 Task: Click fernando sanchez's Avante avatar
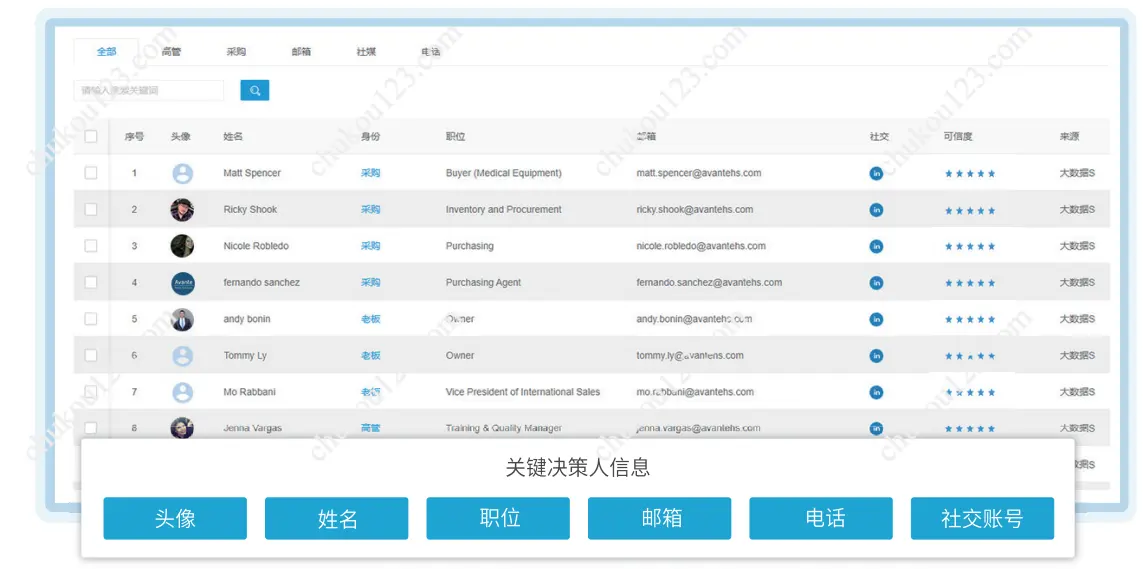pyautogui.click(x=182, y=283)
